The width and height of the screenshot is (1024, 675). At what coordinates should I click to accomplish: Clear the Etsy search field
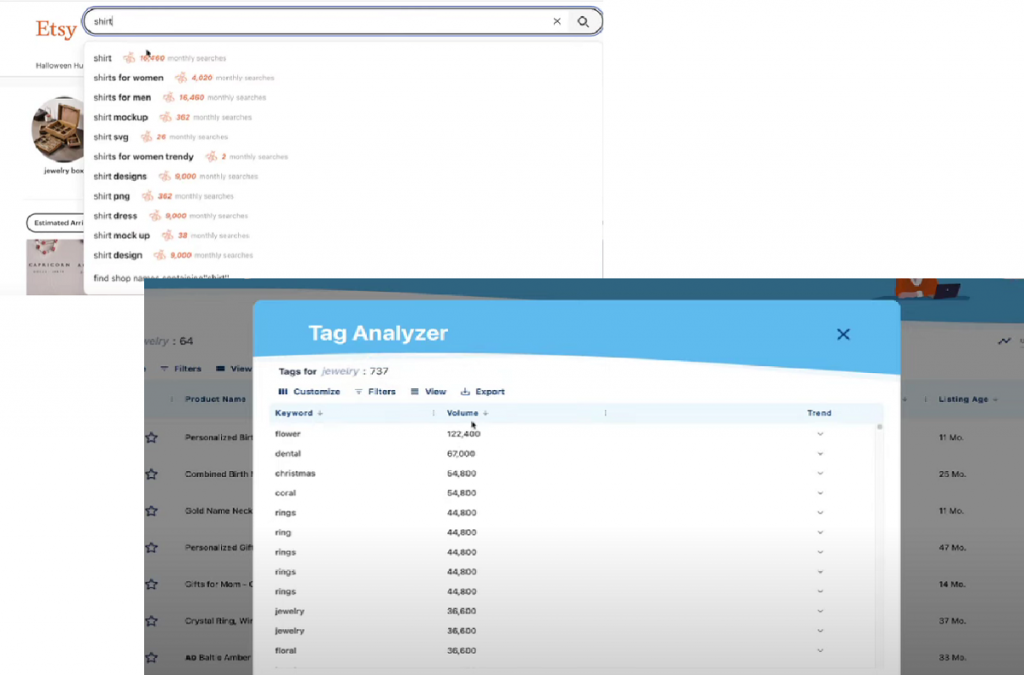coord(557,21)
